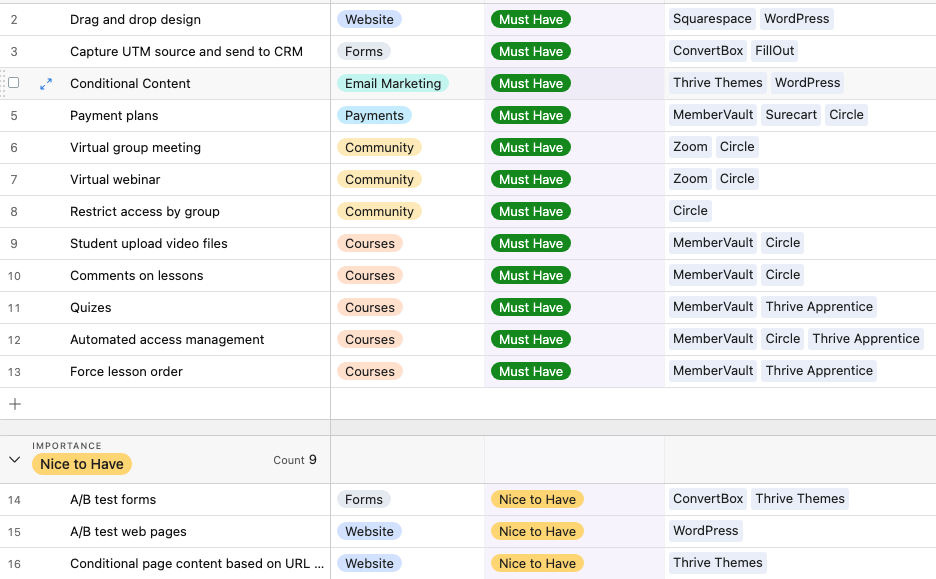The height and width of the screenshot is (579, 936).
Task: Expand the Conditional Content record
Action: (x=44, y=83)
